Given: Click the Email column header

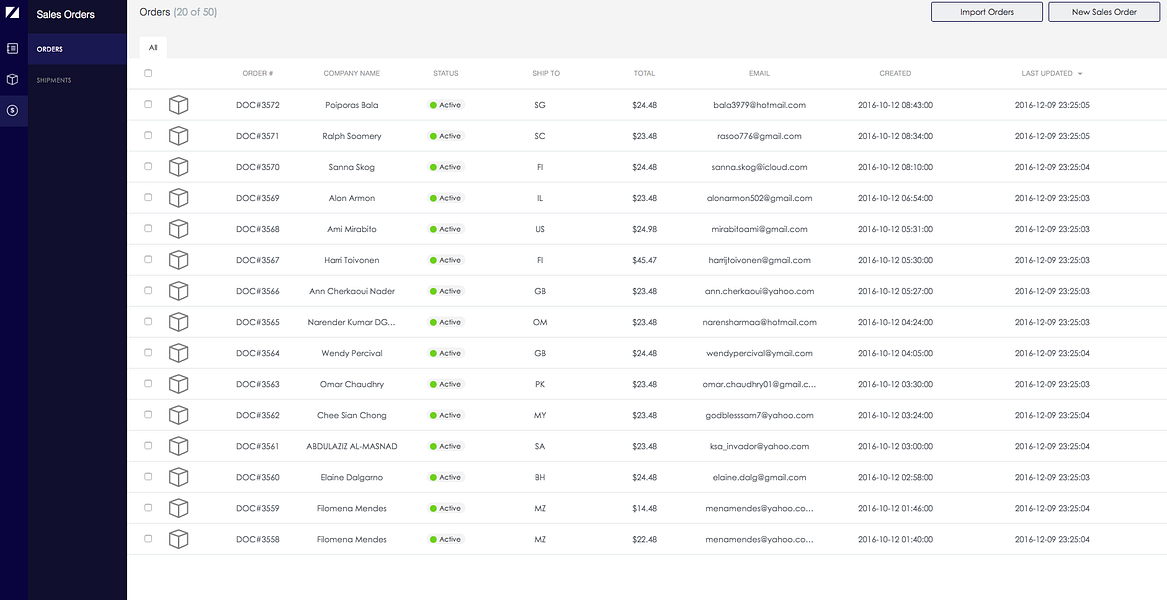Looking at the screenshot, I should [759, 74].
